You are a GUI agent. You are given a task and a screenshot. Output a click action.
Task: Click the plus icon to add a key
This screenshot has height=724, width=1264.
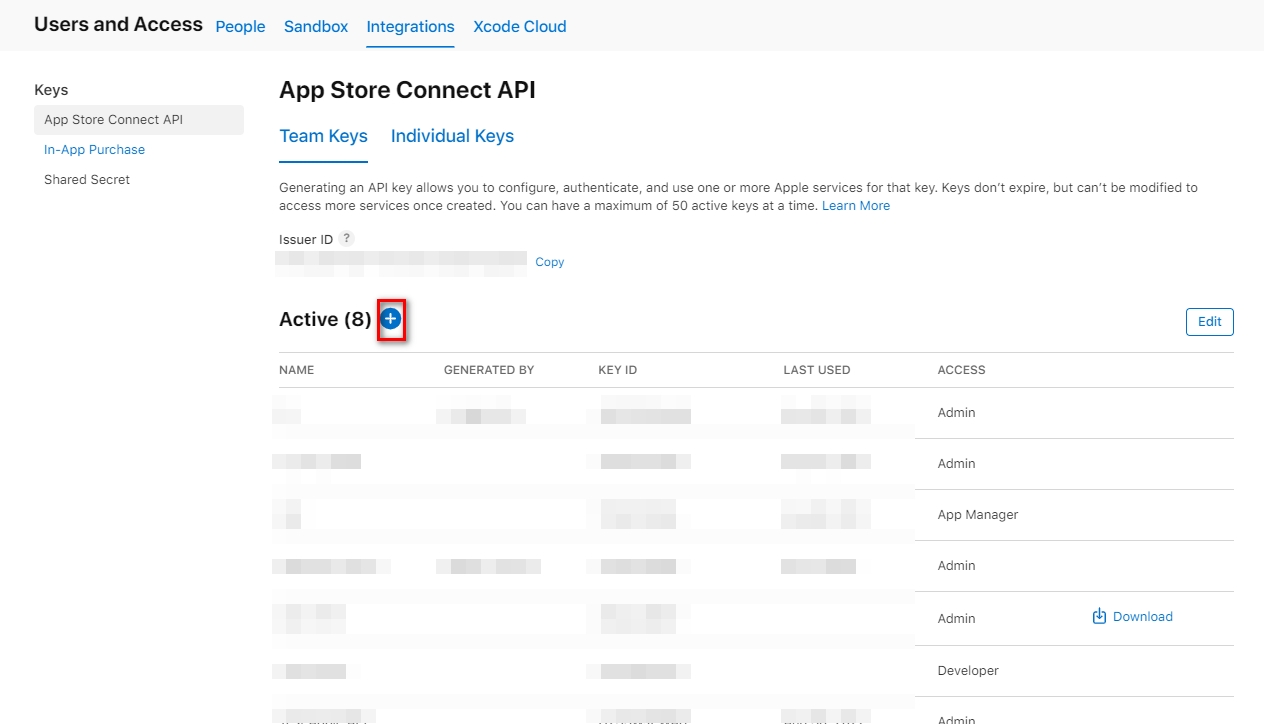coord(391,319)
